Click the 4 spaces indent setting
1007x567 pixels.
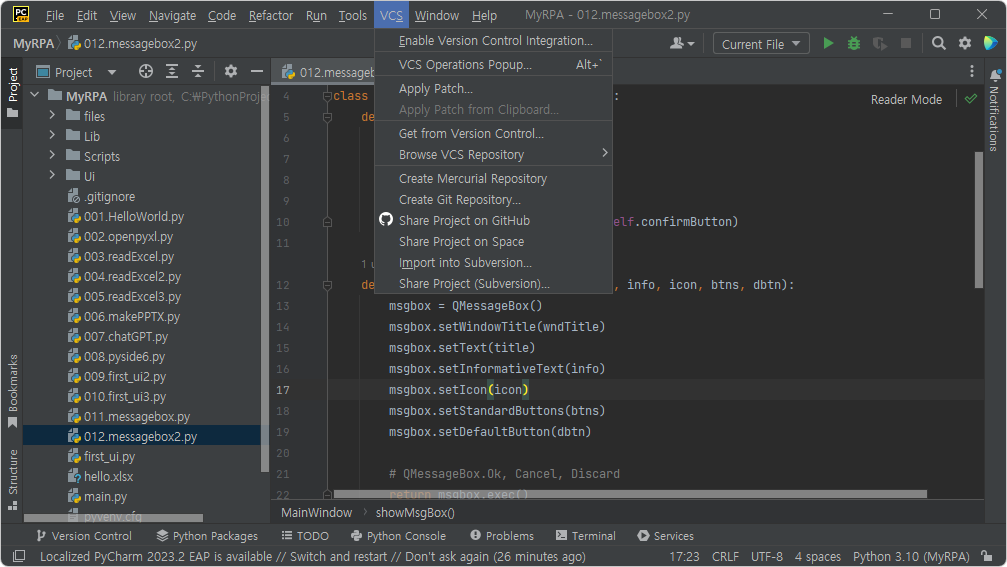coord(818,557)
